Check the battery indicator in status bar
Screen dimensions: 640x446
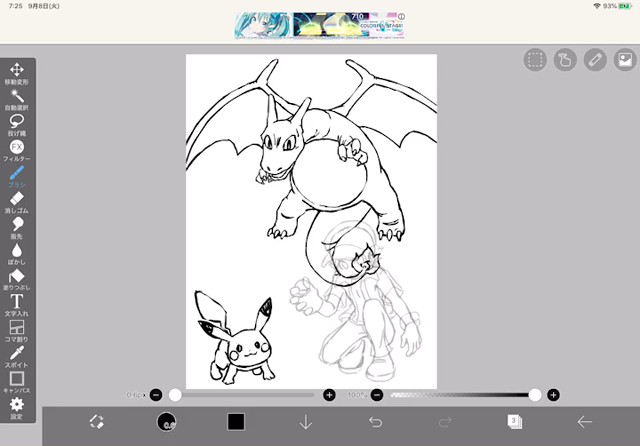(x=625, y=6)
